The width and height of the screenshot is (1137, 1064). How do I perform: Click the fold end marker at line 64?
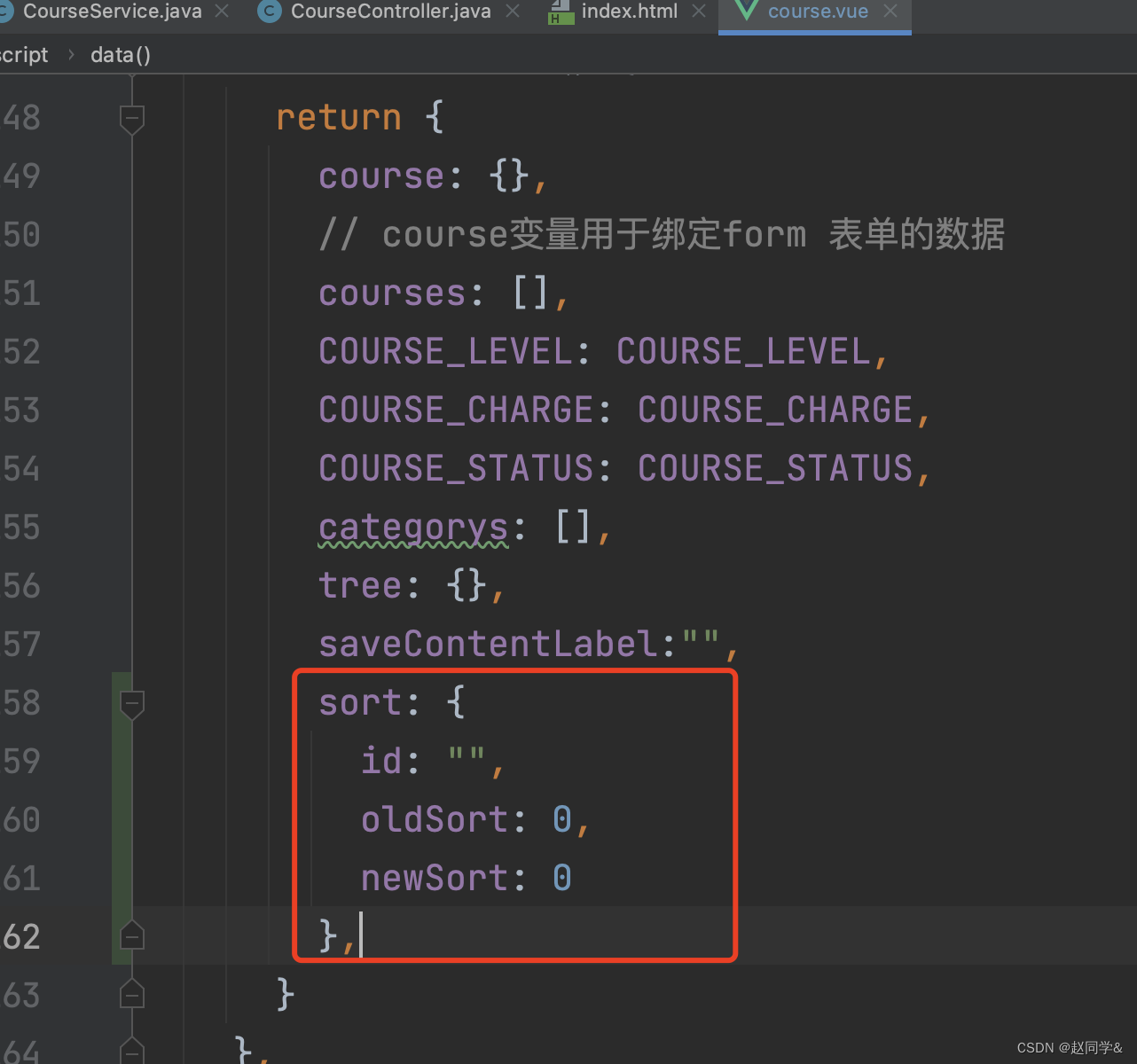point(132,1052)
